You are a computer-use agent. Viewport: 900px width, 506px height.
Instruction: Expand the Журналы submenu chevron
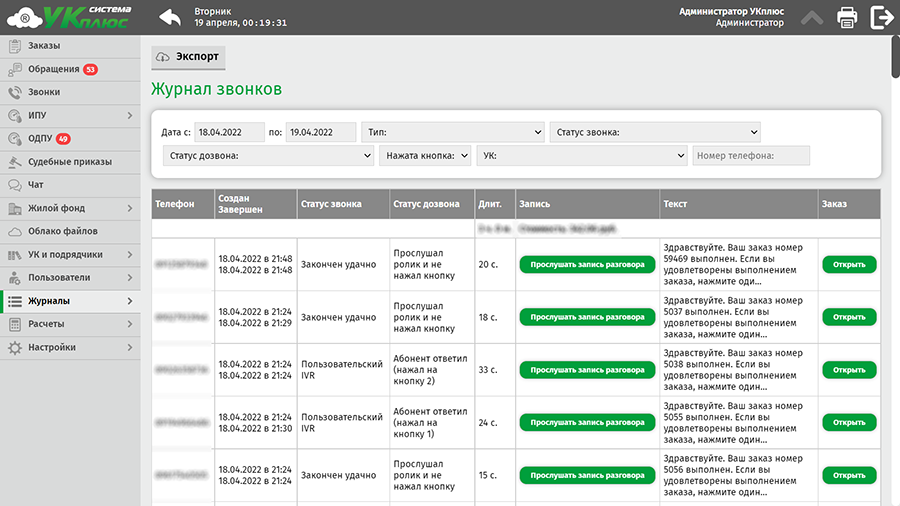pos(130,301)
